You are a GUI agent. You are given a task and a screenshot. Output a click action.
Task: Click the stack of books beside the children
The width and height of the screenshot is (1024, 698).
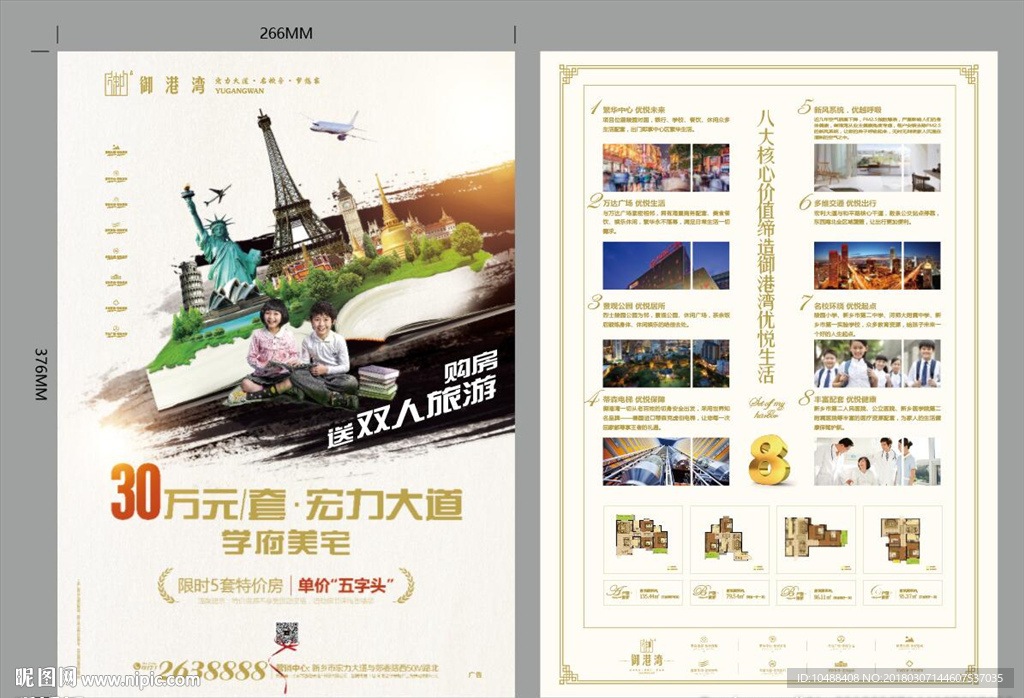377,382
